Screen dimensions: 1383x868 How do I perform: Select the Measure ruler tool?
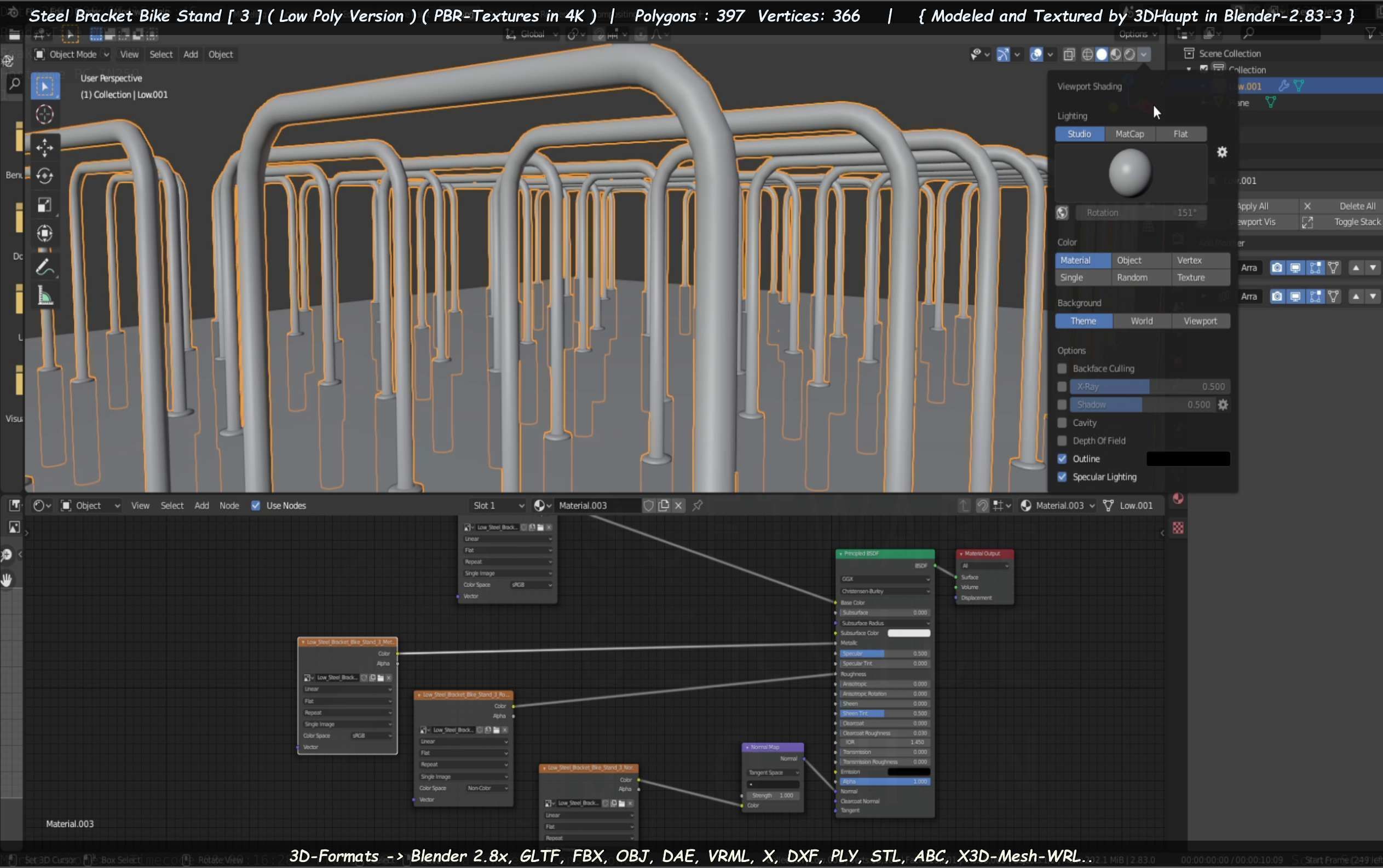point(44,296)
